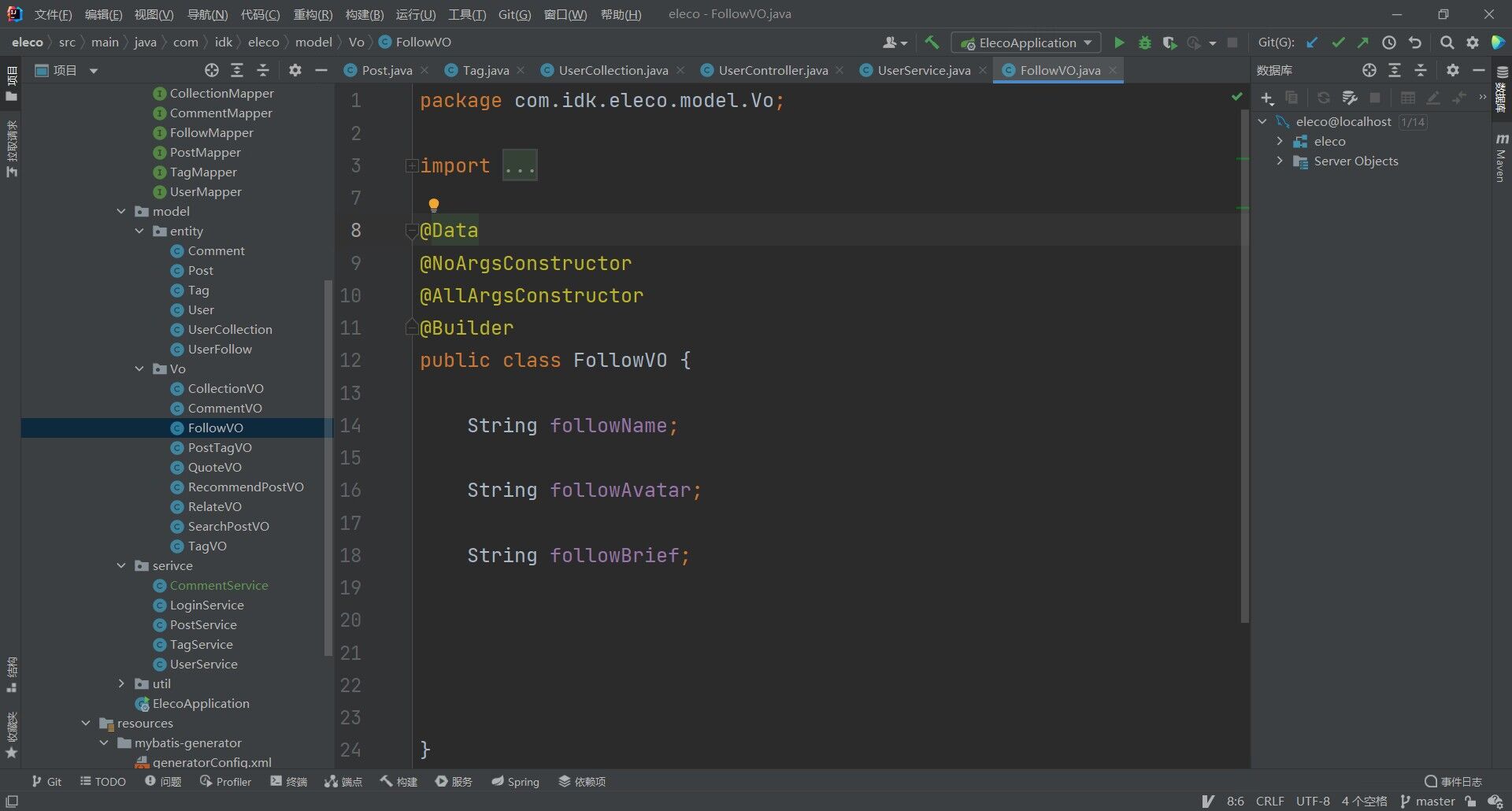The height and width of the screenshot is (811, 1512).
Task: Open Search Everywhere magnifier icon
Action: click(1447, 43)
